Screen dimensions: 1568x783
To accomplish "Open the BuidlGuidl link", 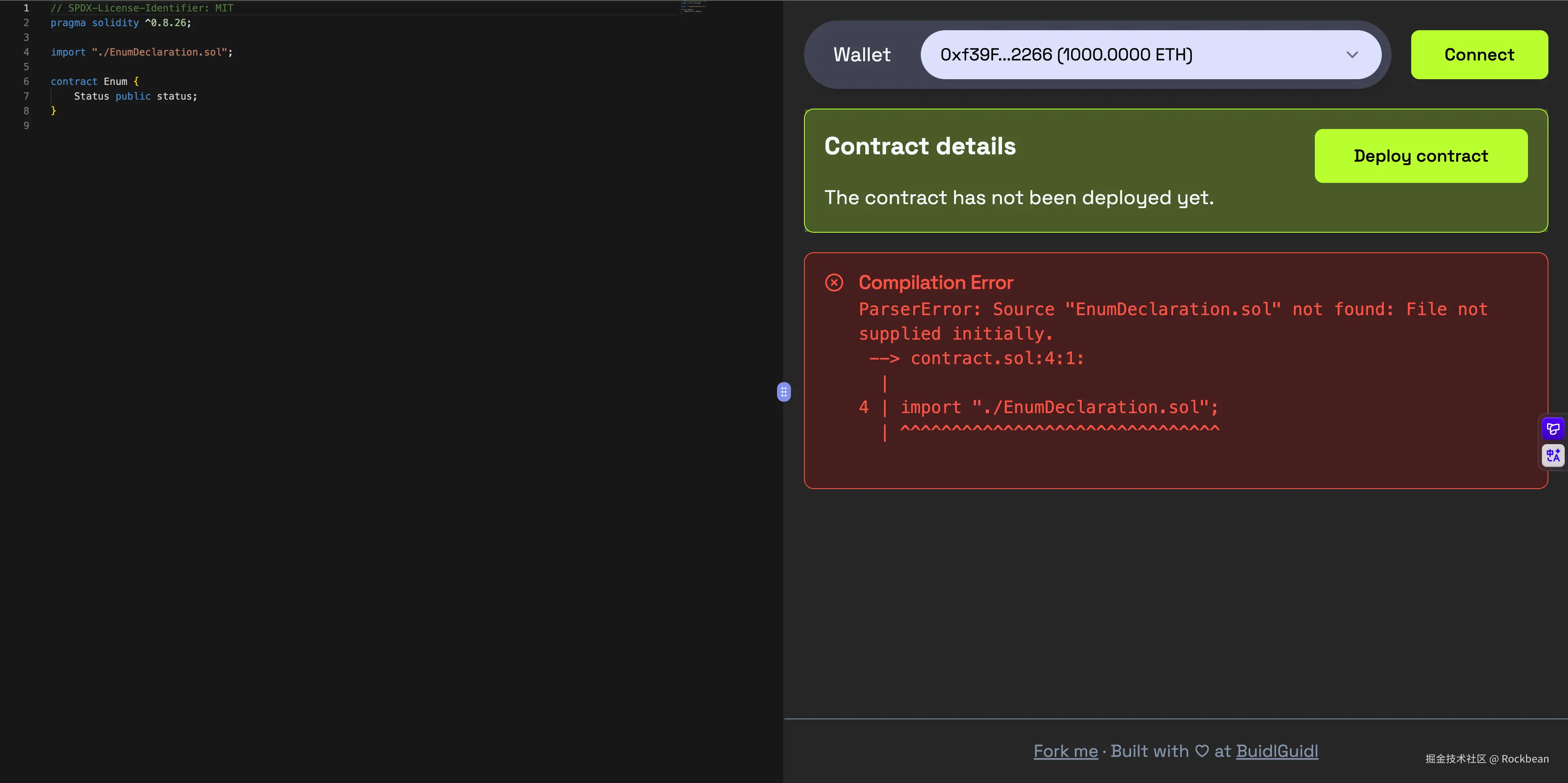I will tap(1276, 752).
